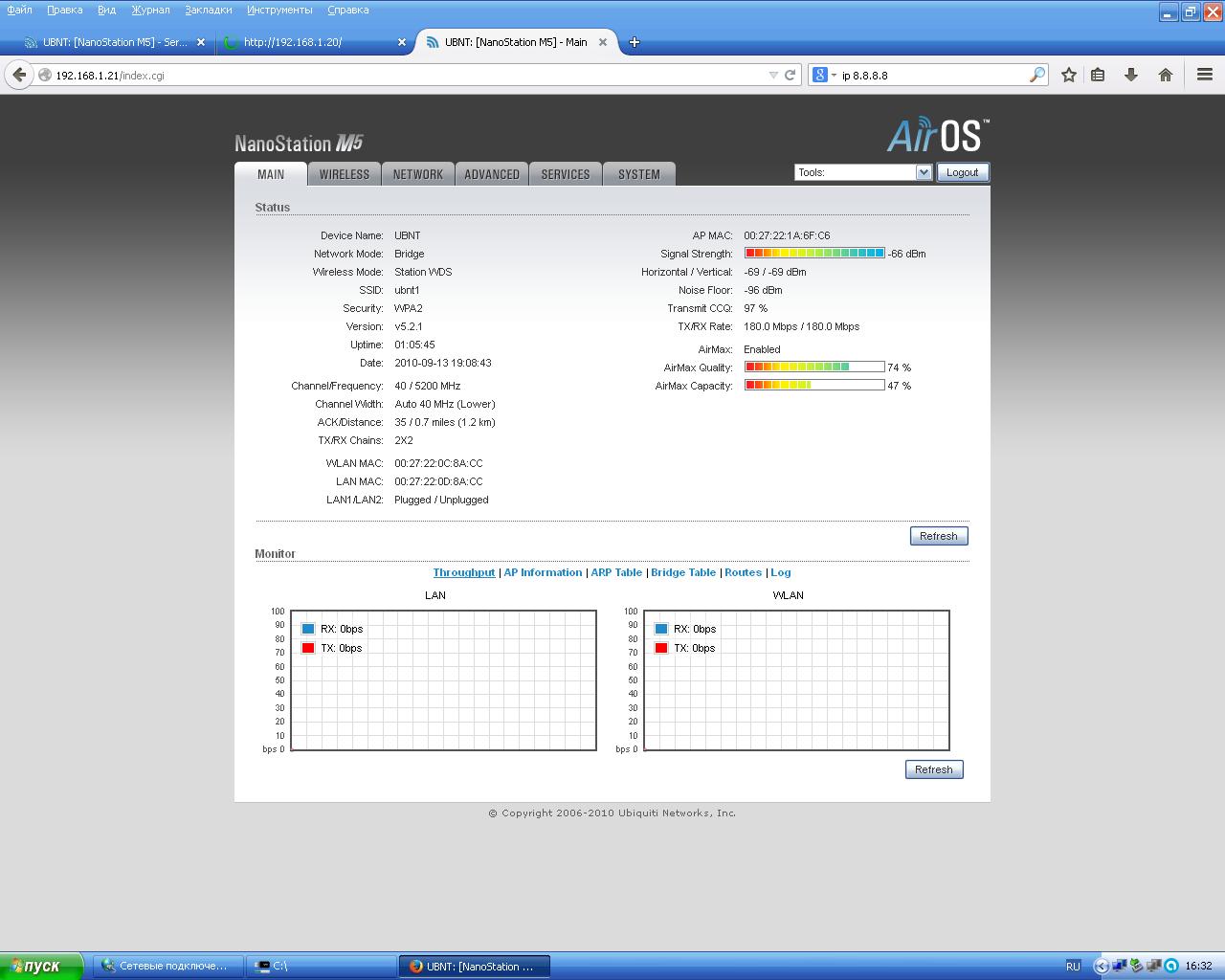This screenshot has width=1225, height=980.
Task: Click the browser Back arrow button
Action: [x=19, y=75]
